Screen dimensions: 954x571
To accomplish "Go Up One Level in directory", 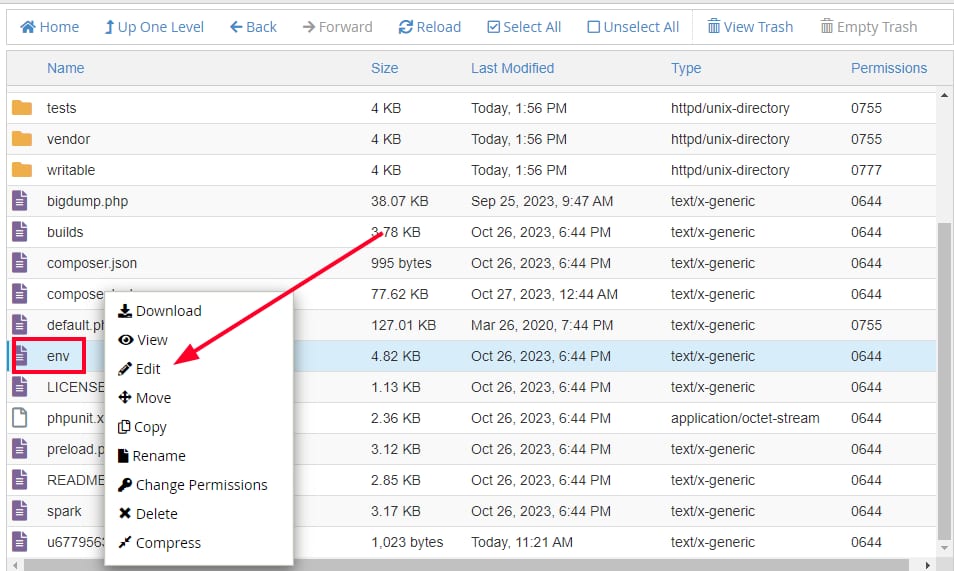I will click(x=154, y=27).
